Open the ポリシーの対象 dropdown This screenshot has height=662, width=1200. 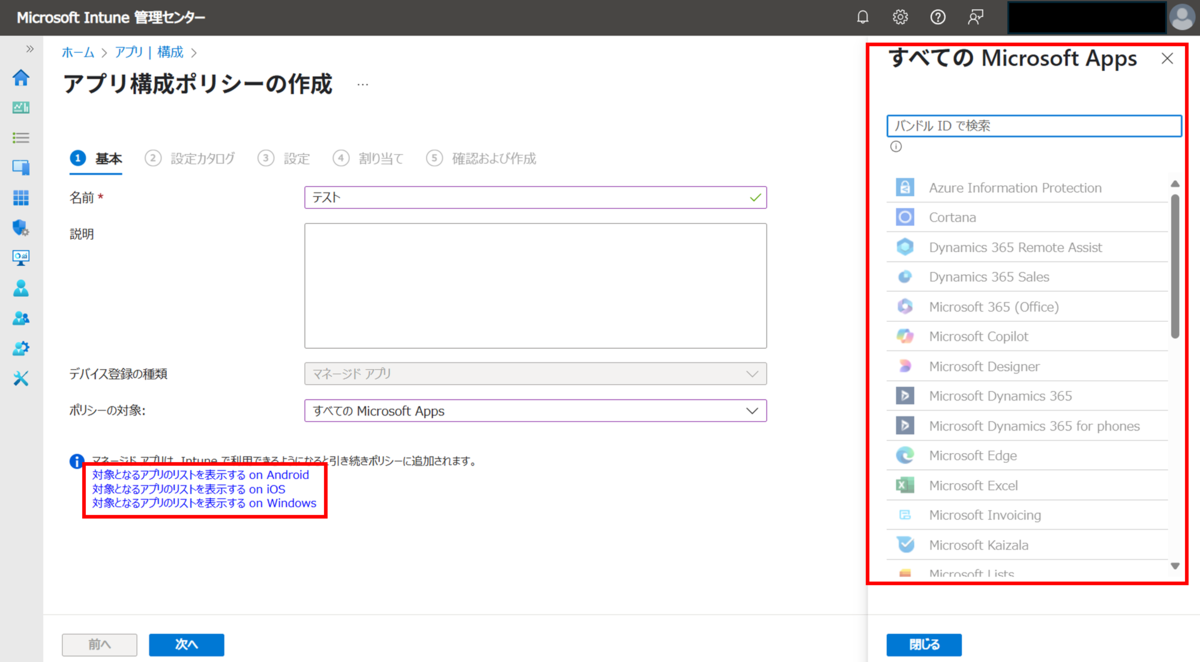(x=535, y=411)
